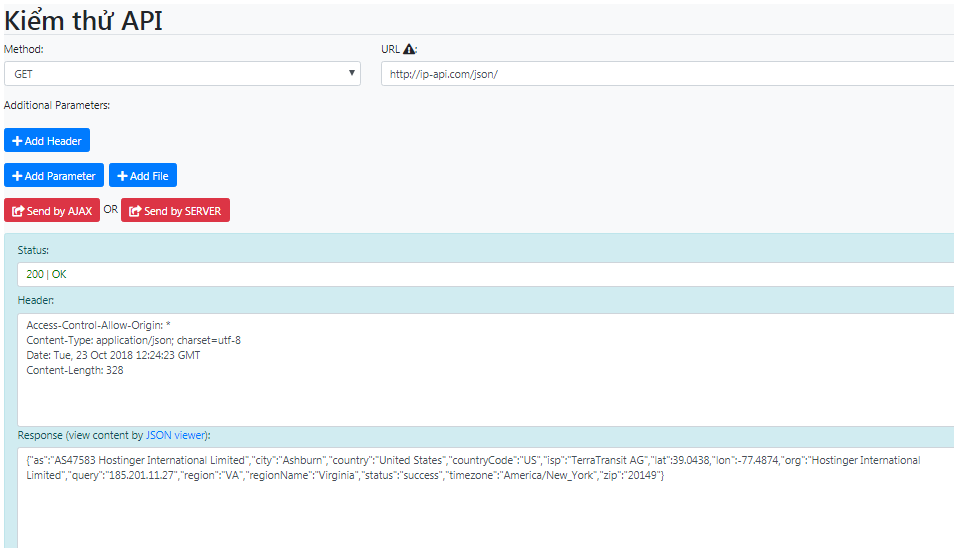Click the Add Header button
The width and height of the screenshot is (954, 548).
(x=47, y=140)
